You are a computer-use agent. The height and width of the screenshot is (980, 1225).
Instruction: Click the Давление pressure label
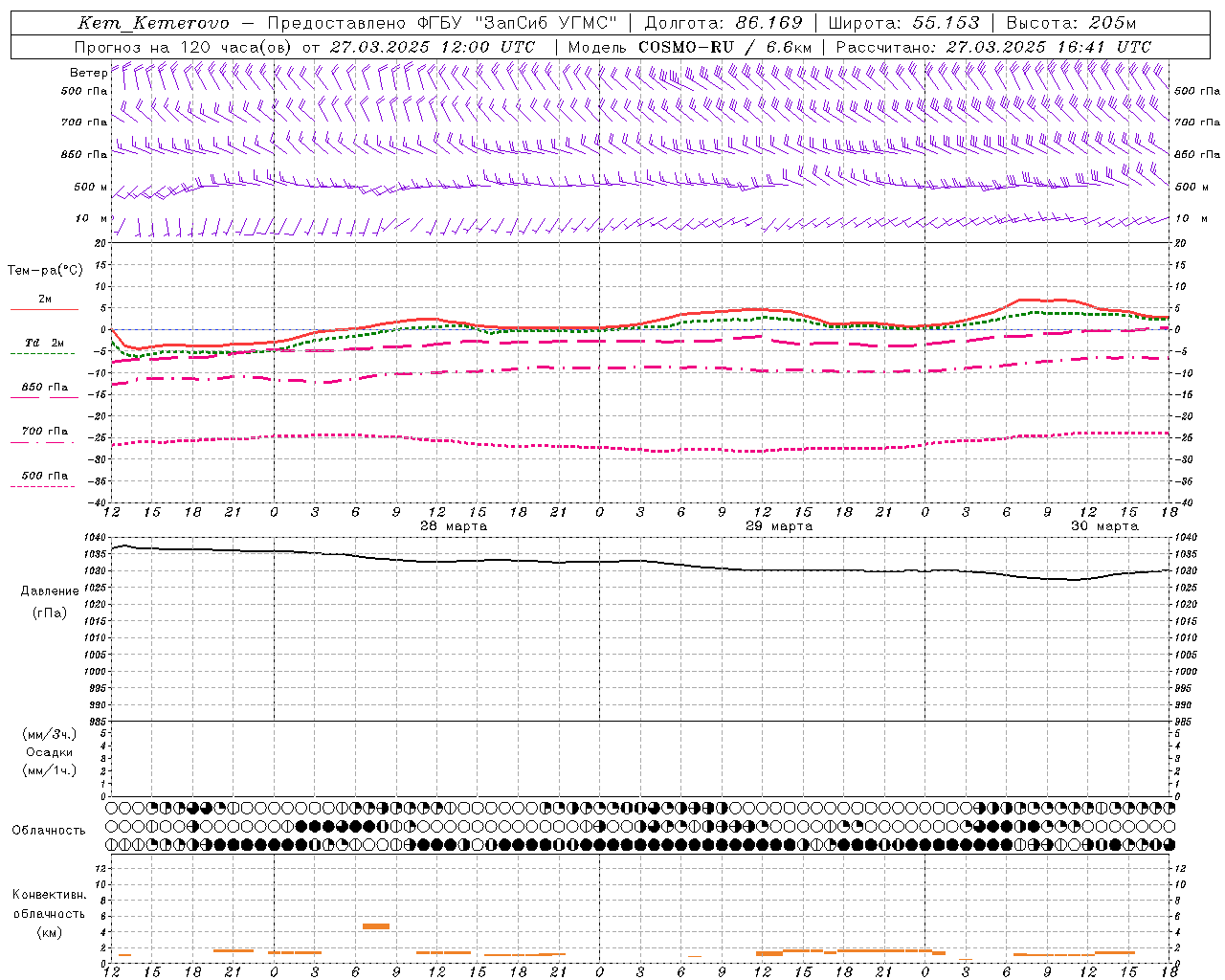click(x=50, y=591)
